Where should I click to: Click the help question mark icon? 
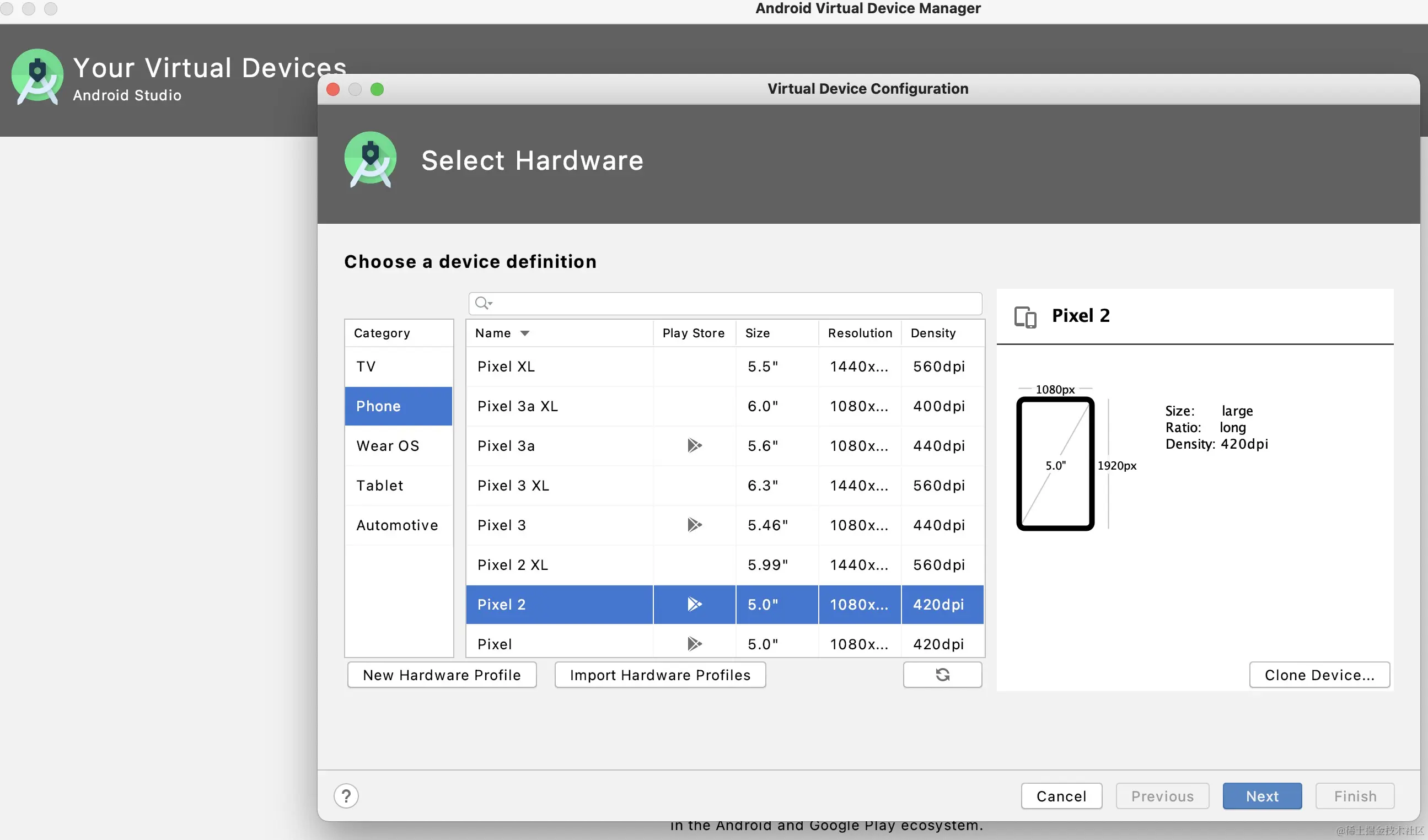[x=346, y=796]
